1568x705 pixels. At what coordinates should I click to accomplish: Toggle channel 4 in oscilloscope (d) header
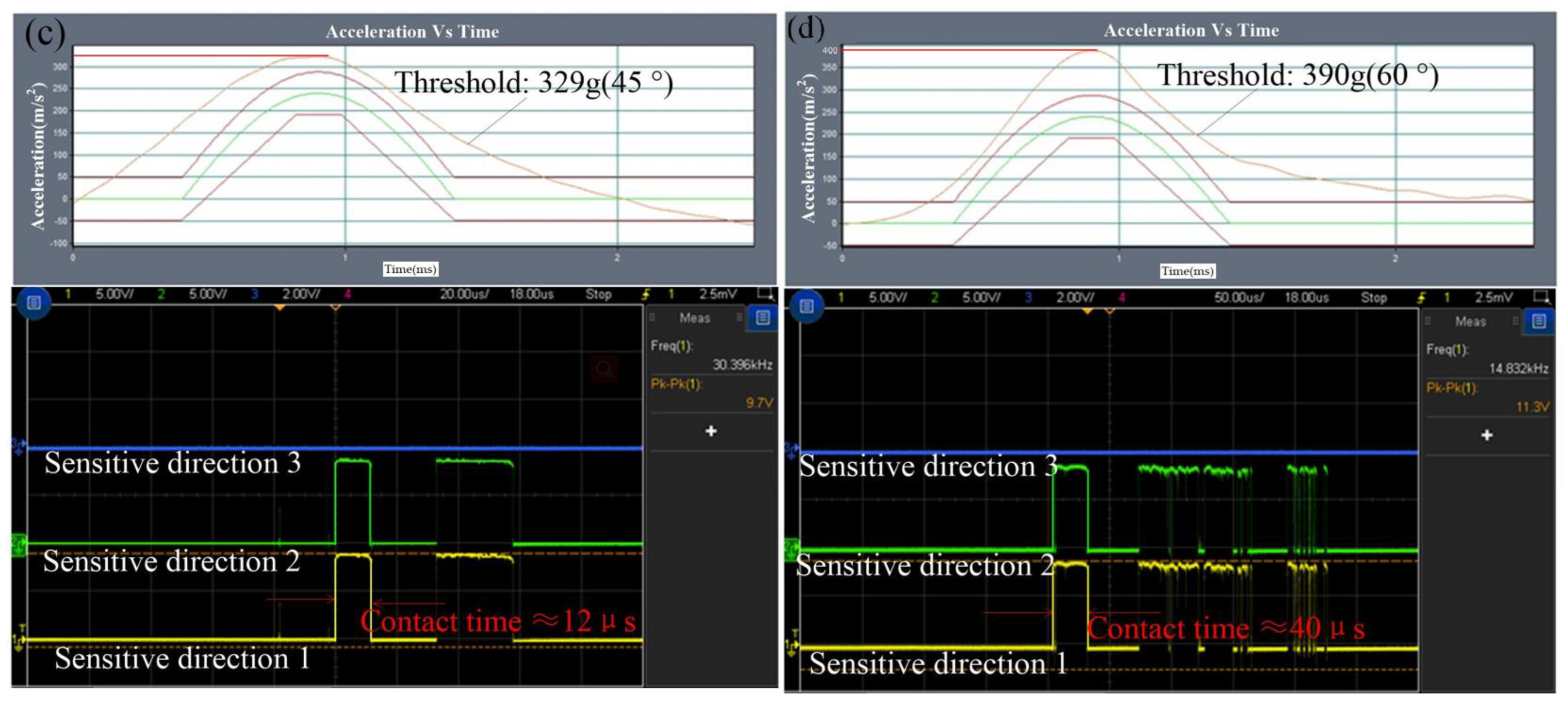point(1122,298)
